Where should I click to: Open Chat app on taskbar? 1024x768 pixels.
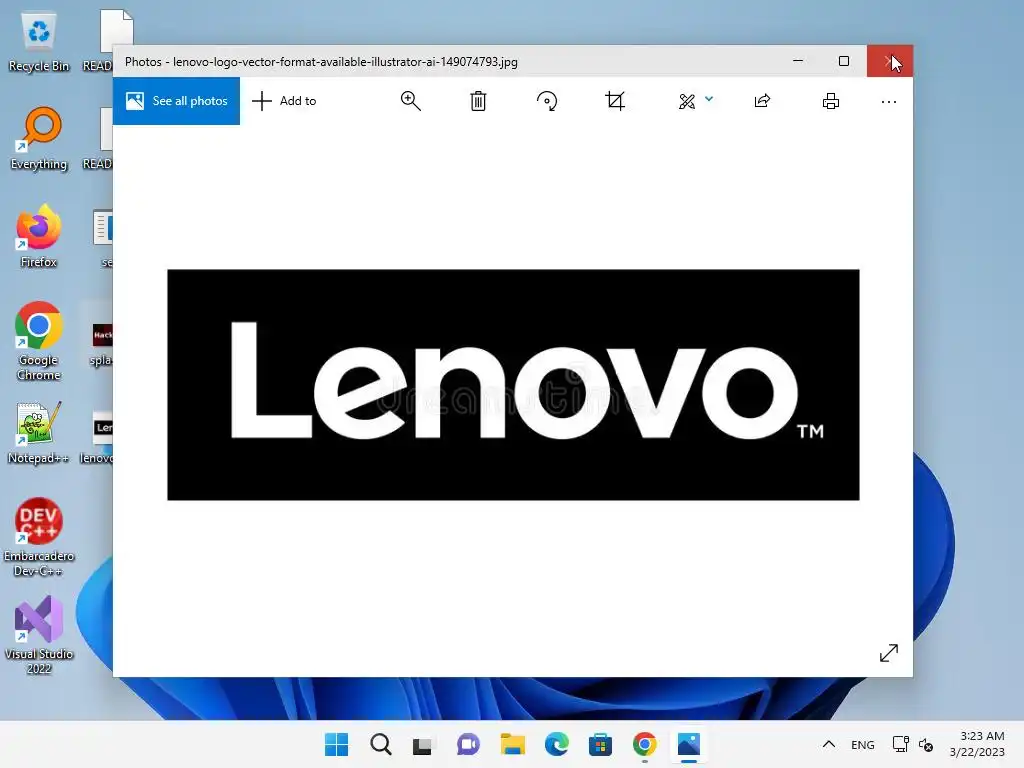coord(468,744)
